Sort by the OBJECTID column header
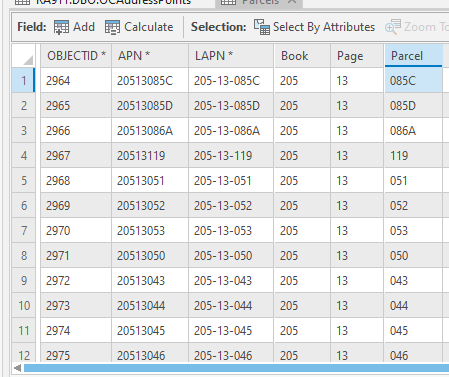449x377 pixels. [x=76, y=56]
